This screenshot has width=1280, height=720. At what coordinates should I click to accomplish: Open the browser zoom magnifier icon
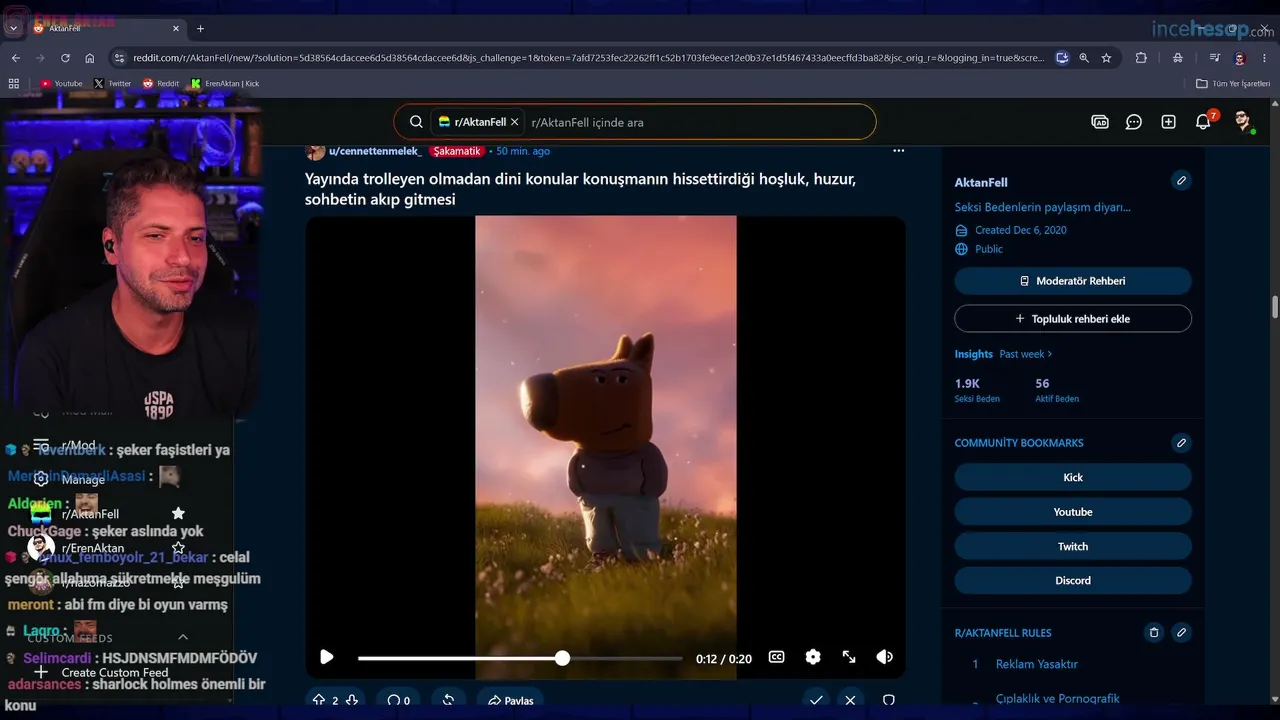(1084, 58)
